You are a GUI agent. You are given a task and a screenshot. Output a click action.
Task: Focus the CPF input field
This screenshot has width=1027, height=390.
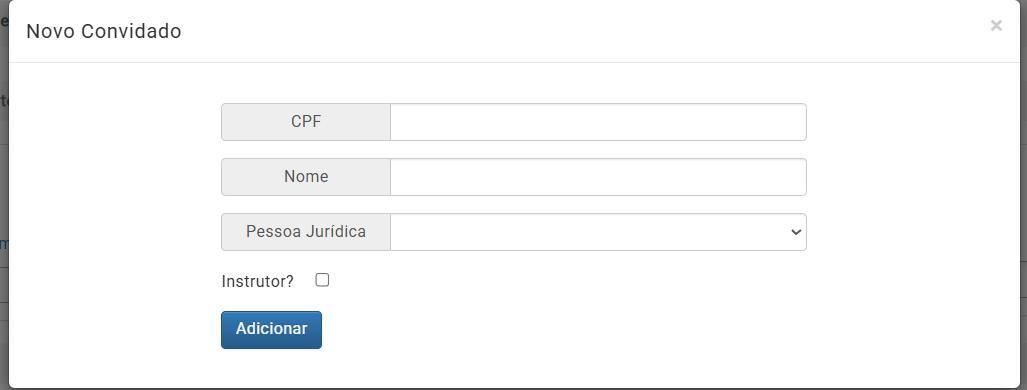598,122
